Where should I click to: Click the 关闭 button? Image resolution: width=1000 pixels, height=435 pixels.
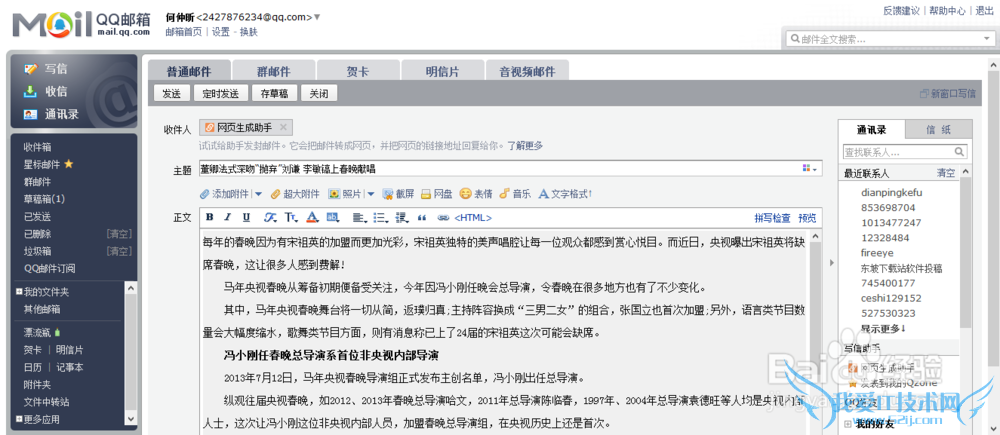[x=319, y=93]
